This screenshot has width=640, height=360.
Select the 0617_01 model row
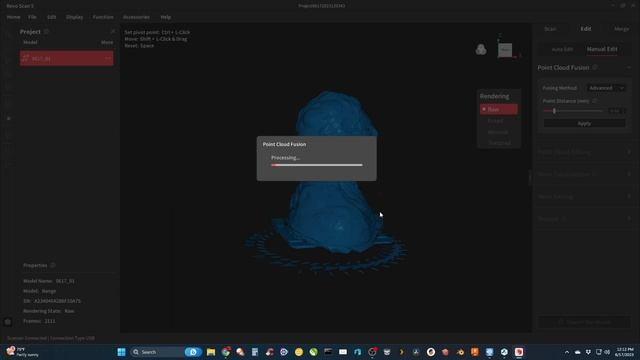(67, 58)
